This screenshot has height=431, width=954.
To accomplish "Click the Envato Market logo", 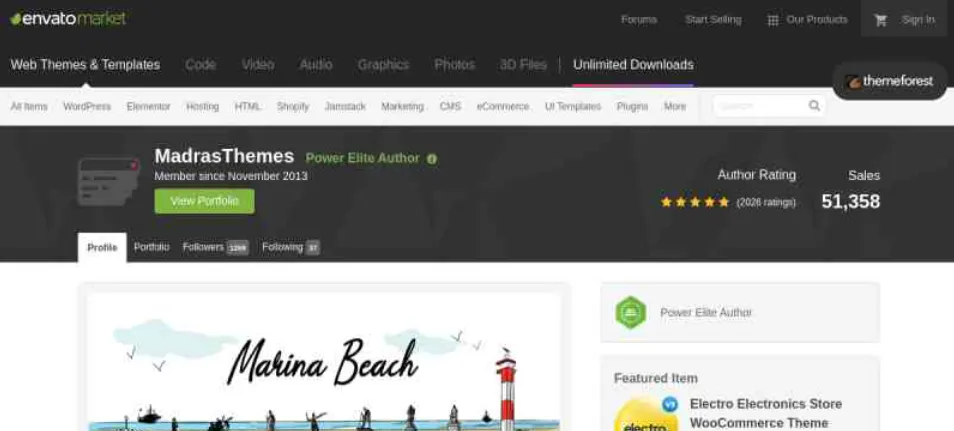I will pyautogui.click(x=68, y=19).
